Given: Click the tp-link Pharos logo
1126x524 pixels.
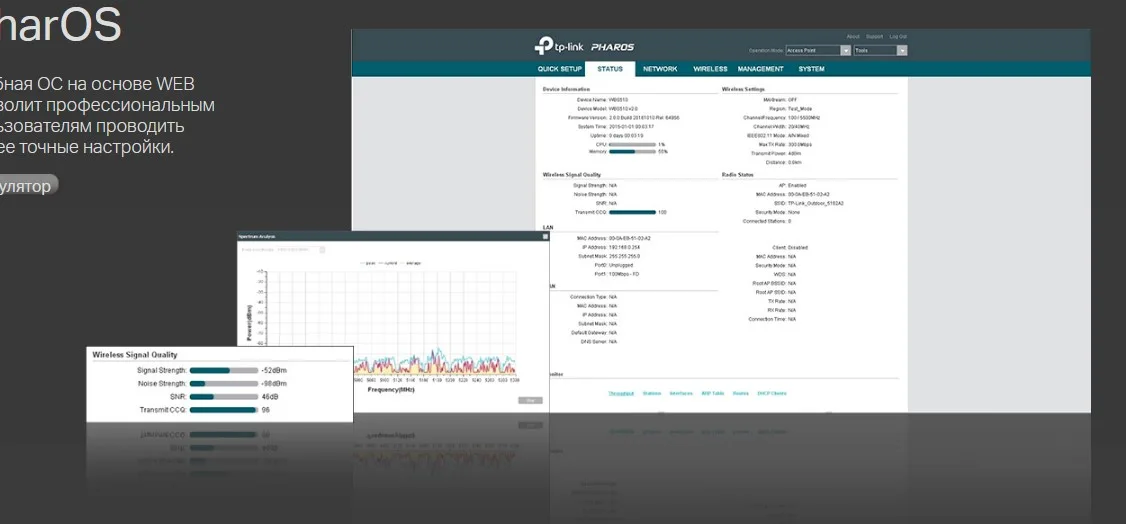Looking at the screenshot, I should 585,47.
